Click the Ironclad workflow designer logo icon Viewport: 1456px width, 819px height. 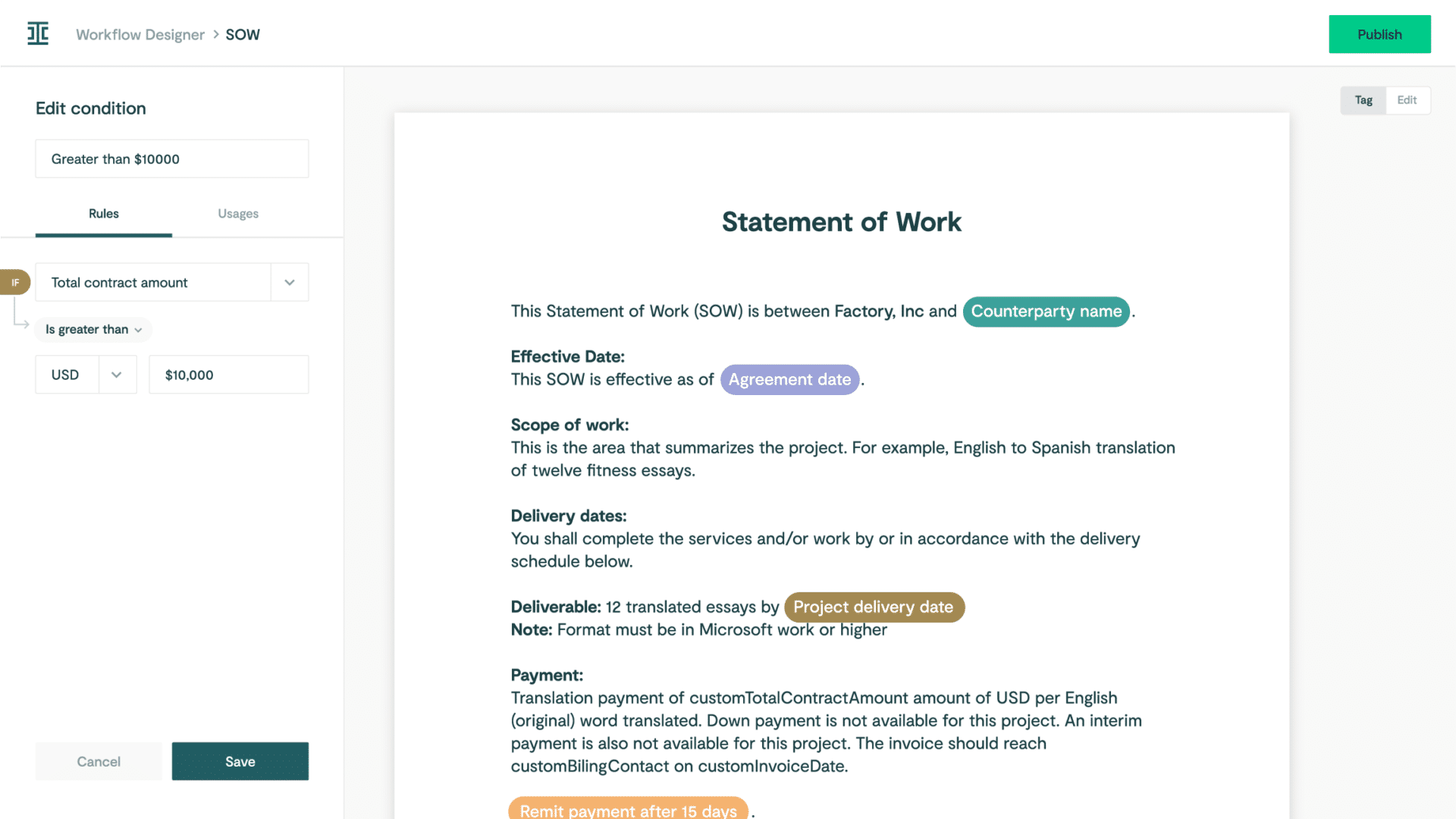click(38, 33)
